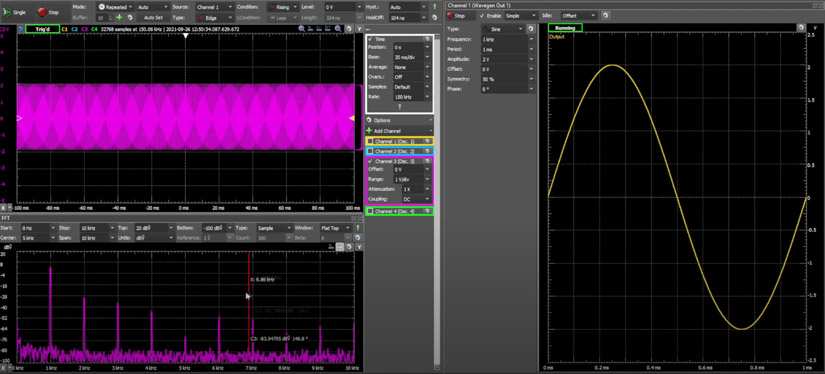The height and width of the screenshot is (374, 825).
Task: Open the Wavegen Amplitude dropdown showing 2 V
Action: [507, 59]
